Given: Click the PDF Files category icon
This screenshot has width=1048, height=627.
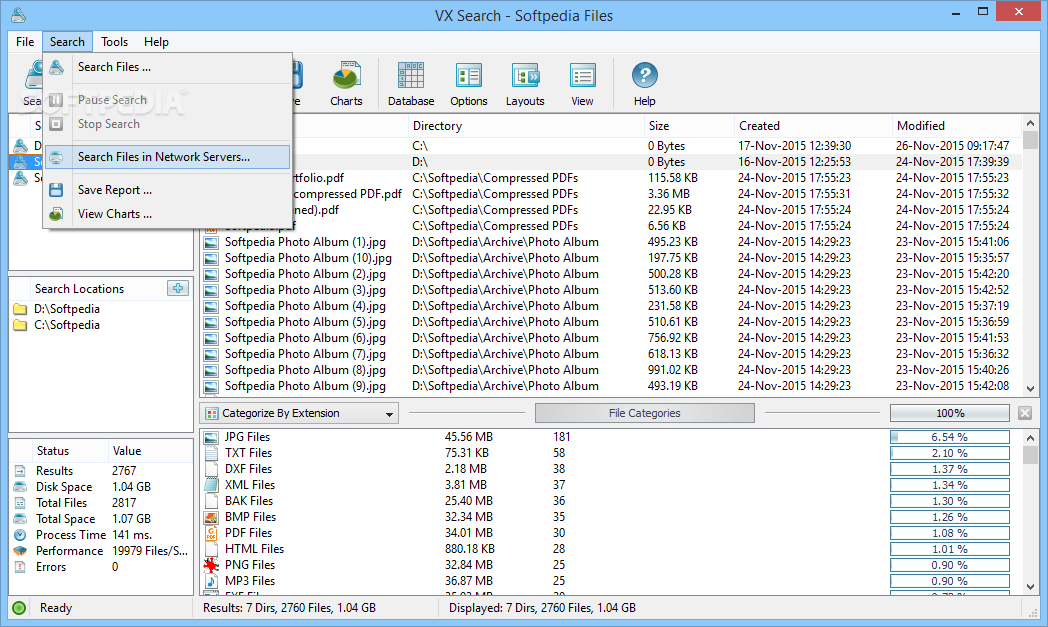Looking at the screenshot, I should click(x=211, y=533).
